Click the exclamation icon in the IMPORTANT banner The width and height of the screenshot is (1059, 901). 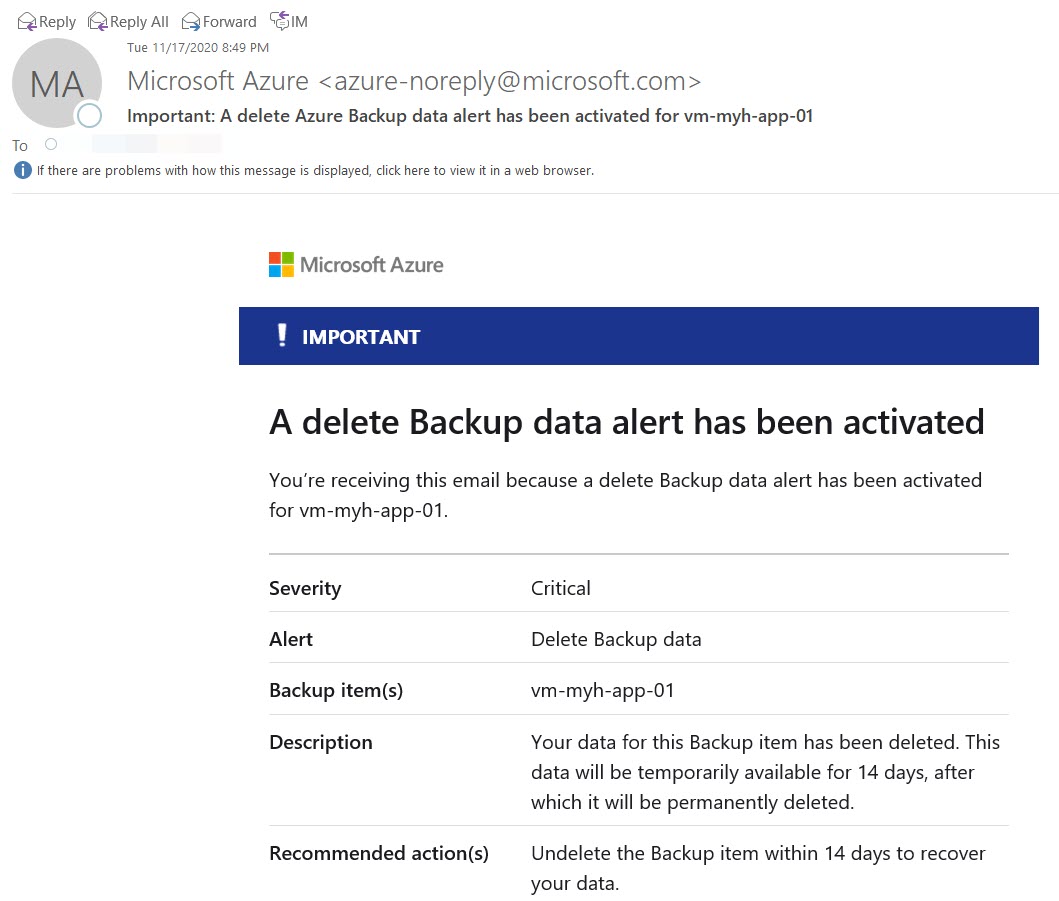pyautogui.click(x=283, y=336)
